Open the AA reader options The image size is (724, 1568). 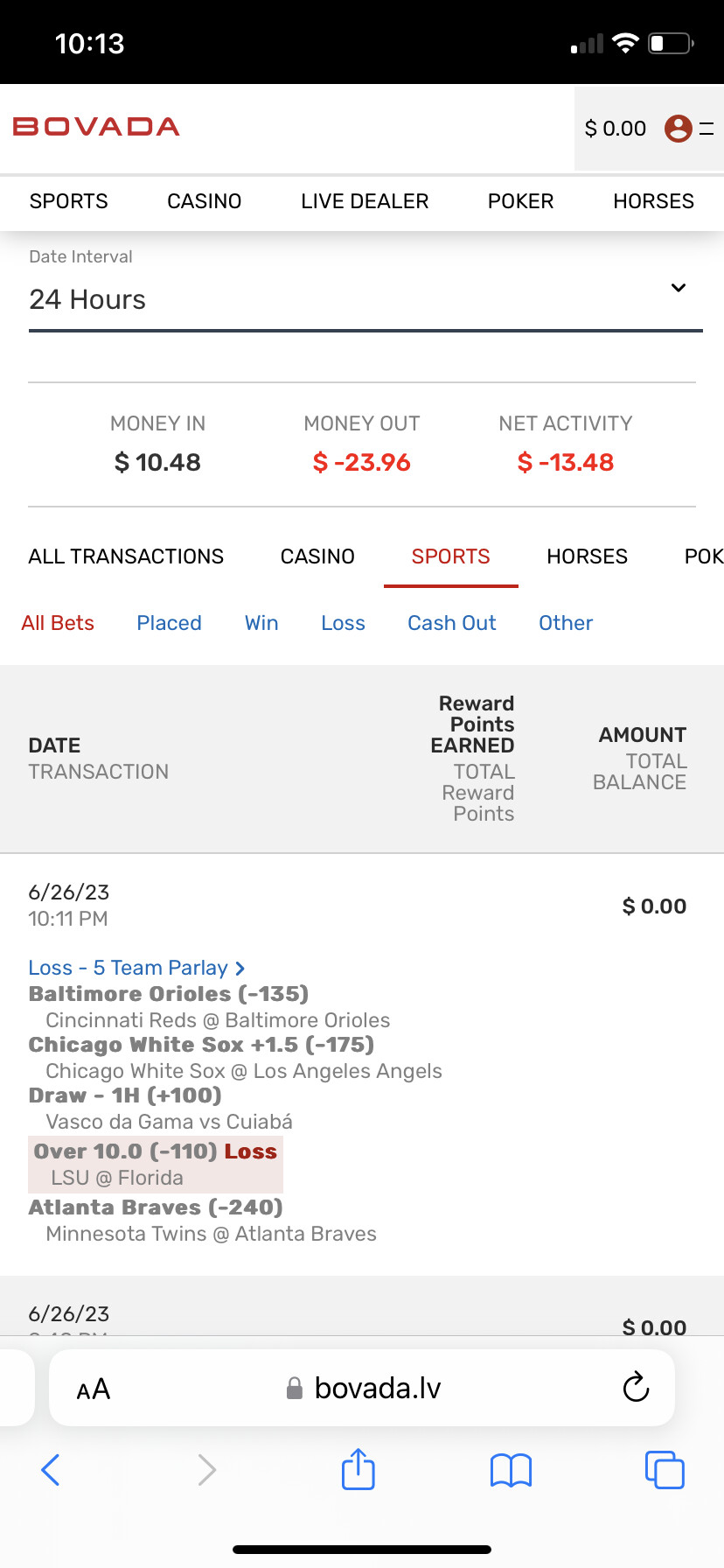click(x=94, y=1389)
